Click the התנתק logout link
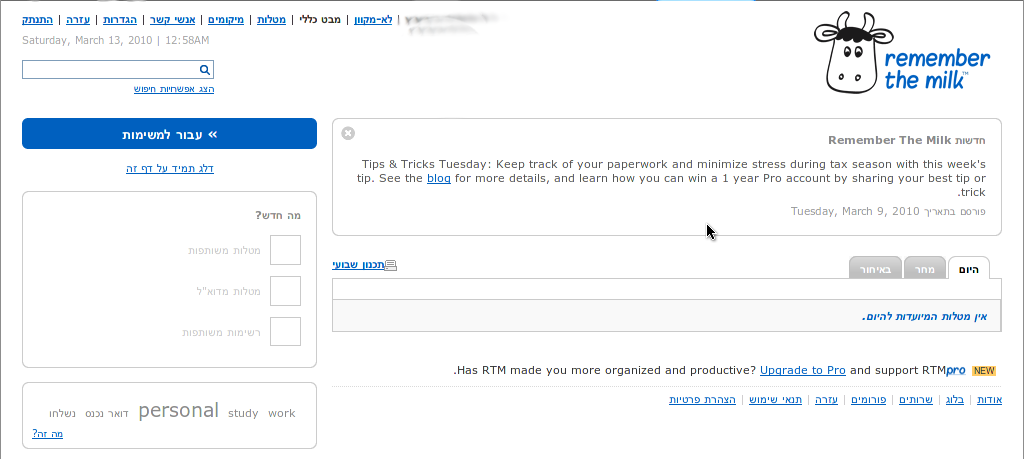The image size is (1024, 459). coord(38,20)
